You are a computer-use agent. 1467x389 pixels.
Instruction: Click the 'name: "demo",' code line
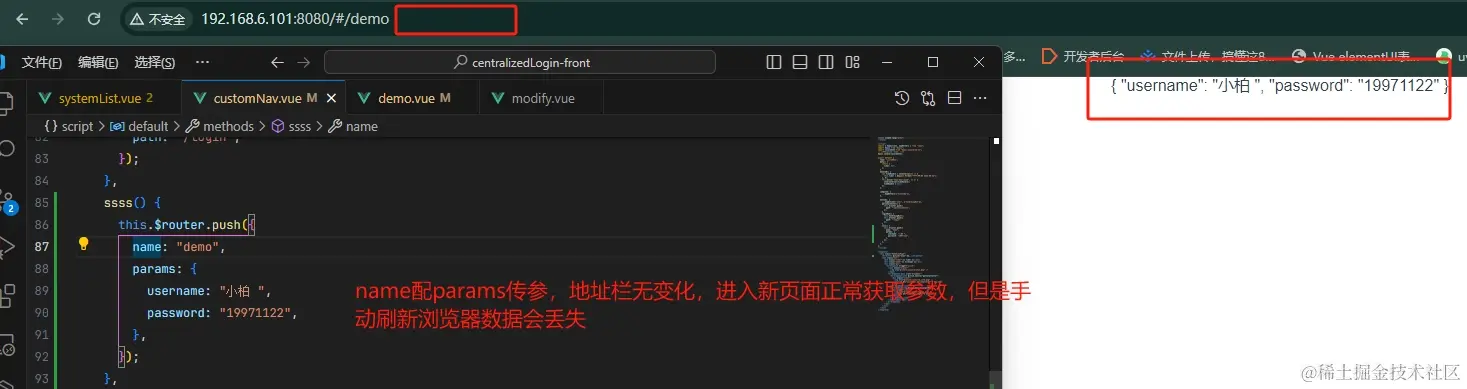(179, 246)
